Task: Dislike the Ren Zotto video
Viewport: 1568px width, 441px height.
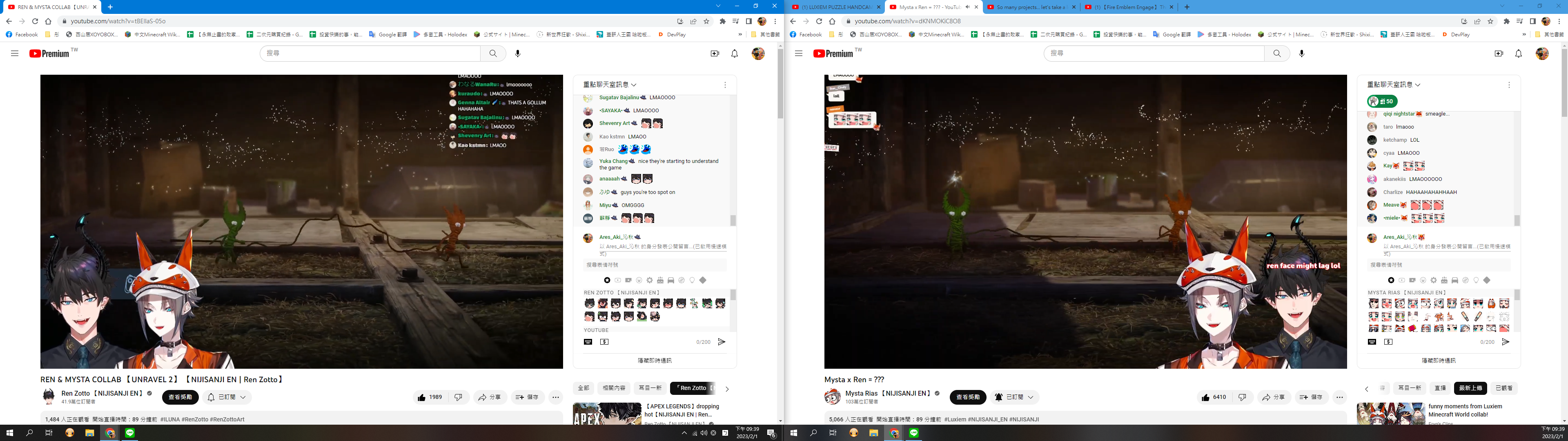Action: click(x=458, y=397)
